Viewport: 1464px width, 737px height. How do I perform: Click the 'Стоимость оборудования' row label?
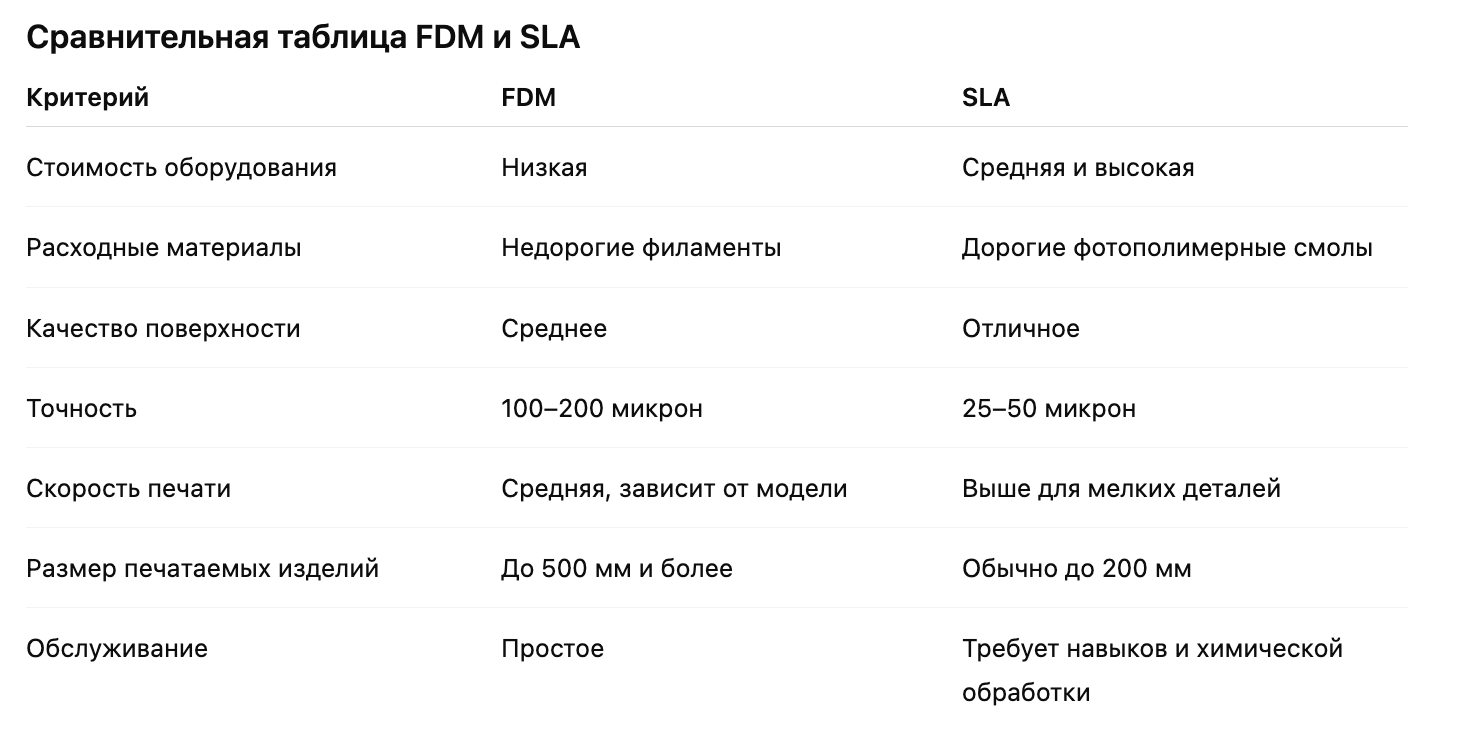point(181,167)
